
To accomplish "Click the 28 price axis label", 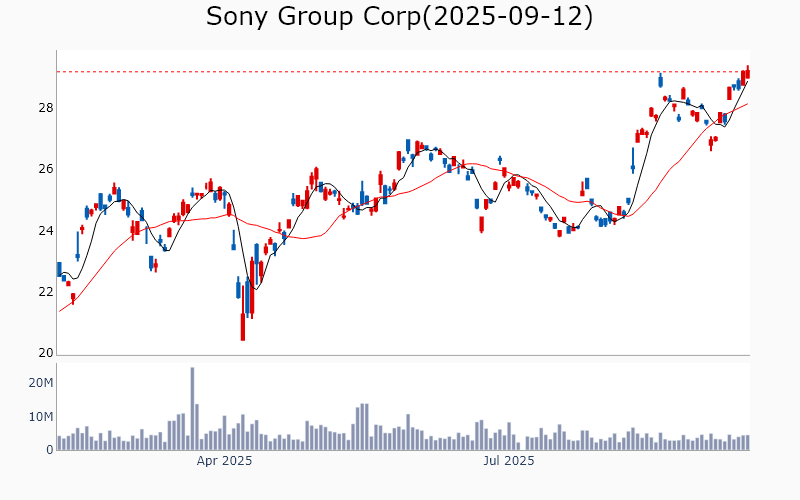I will [46, 108].
